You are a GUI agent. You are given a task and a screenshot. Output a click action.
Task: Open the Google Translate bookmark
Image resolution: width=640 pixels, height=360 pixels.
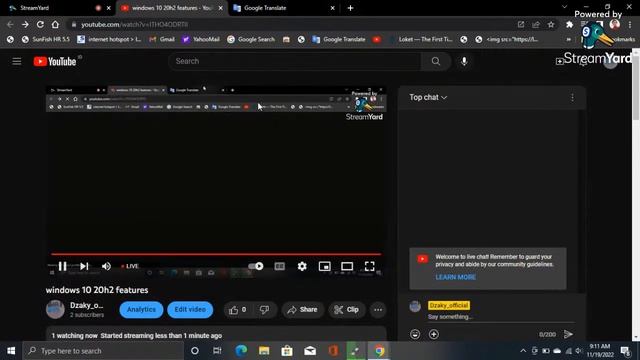[339, 39]
